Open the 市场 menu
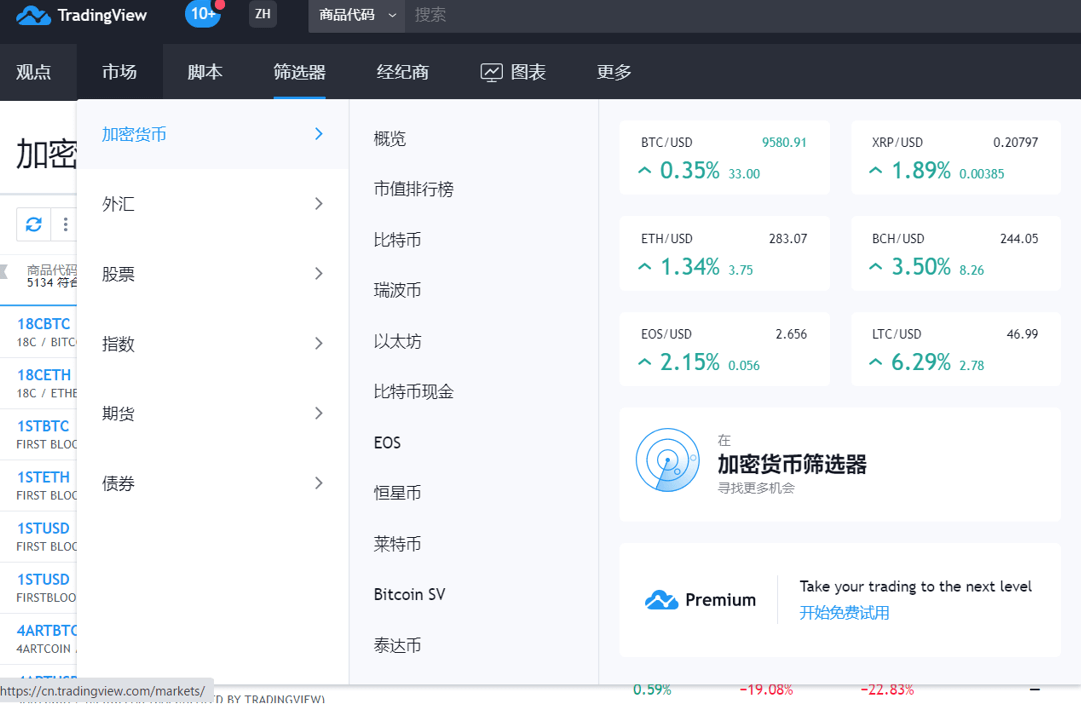This screenshot has width=1081, height=709. point(119,72)
